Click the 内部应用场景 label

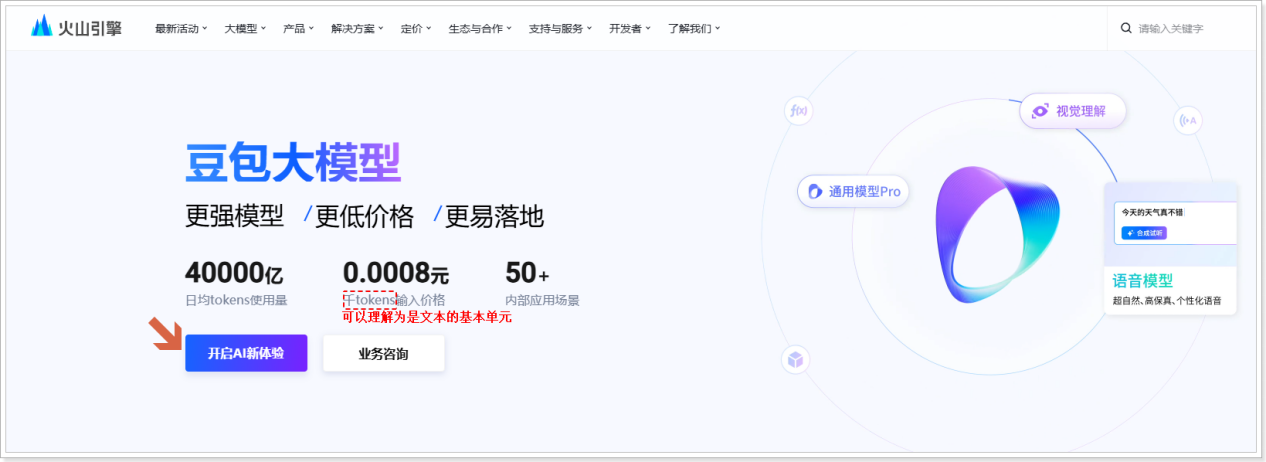(x=542, y=300)
